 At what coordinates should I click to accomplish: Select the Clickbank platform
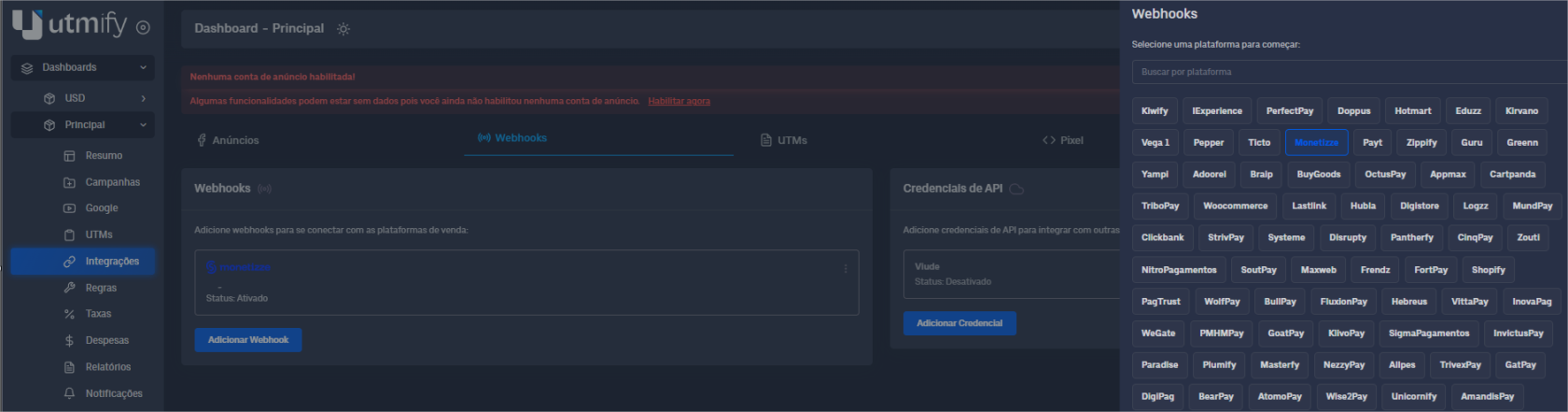tap(1162, 238)
